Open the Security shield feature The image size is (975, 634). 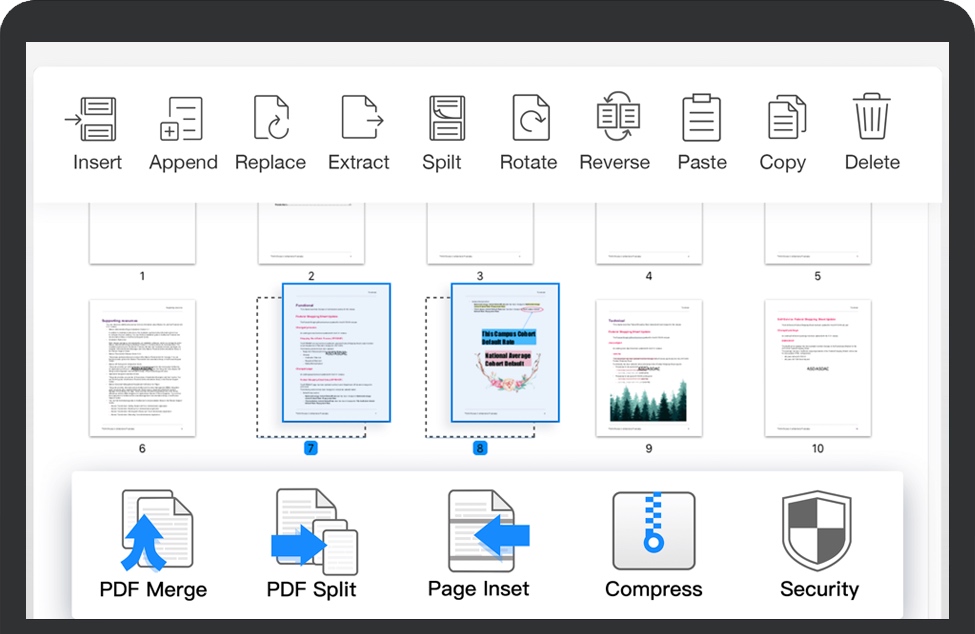tap(818, 528)
